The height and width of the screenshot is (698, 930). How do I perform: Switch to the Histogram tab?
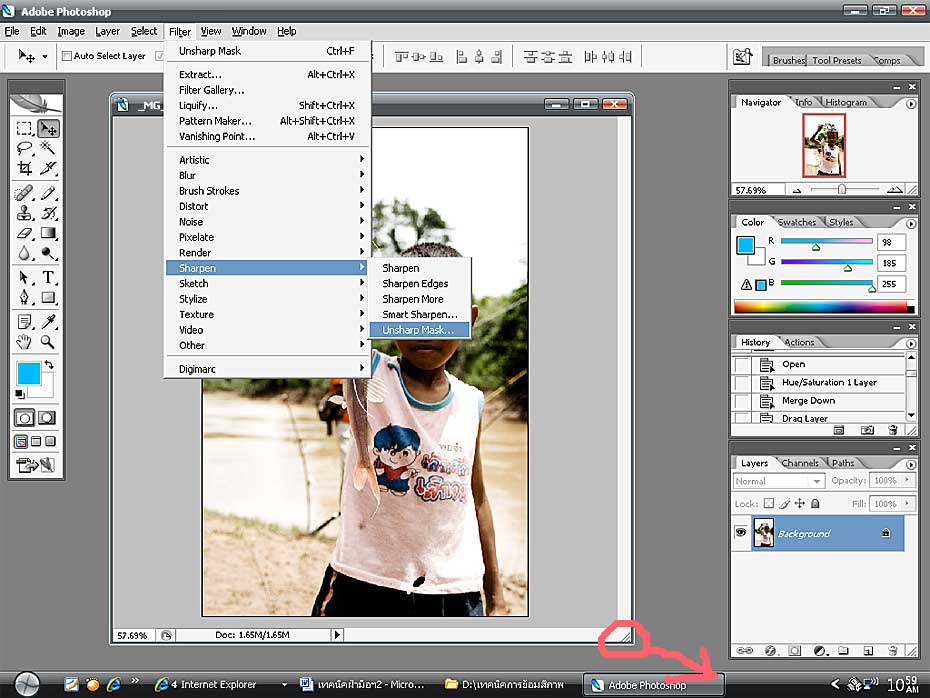point(846,103)
